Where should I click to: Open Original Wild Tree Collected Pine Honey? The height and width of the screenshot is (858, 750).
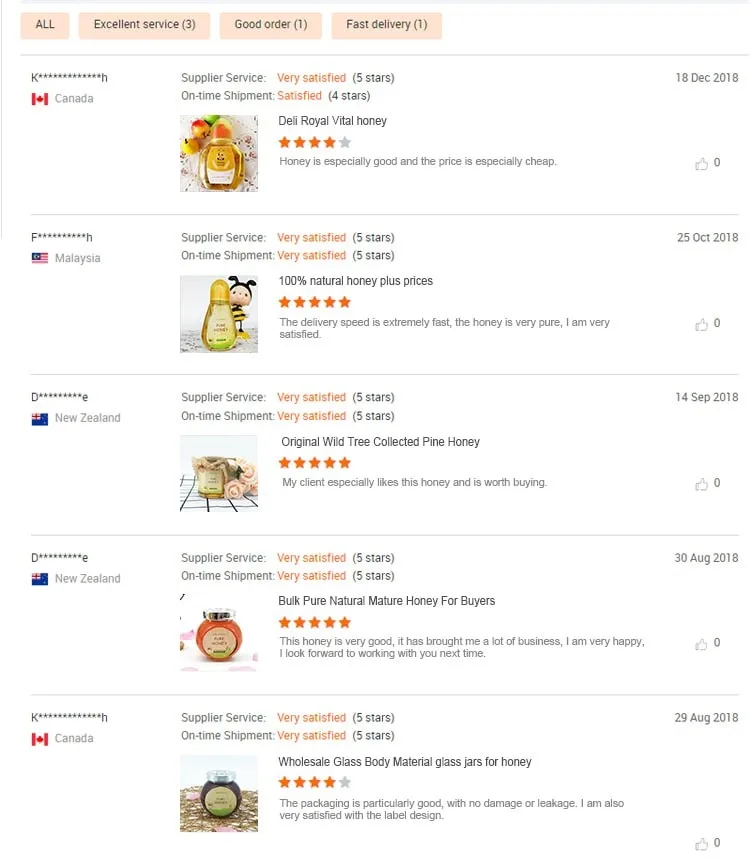pos(380,442)
